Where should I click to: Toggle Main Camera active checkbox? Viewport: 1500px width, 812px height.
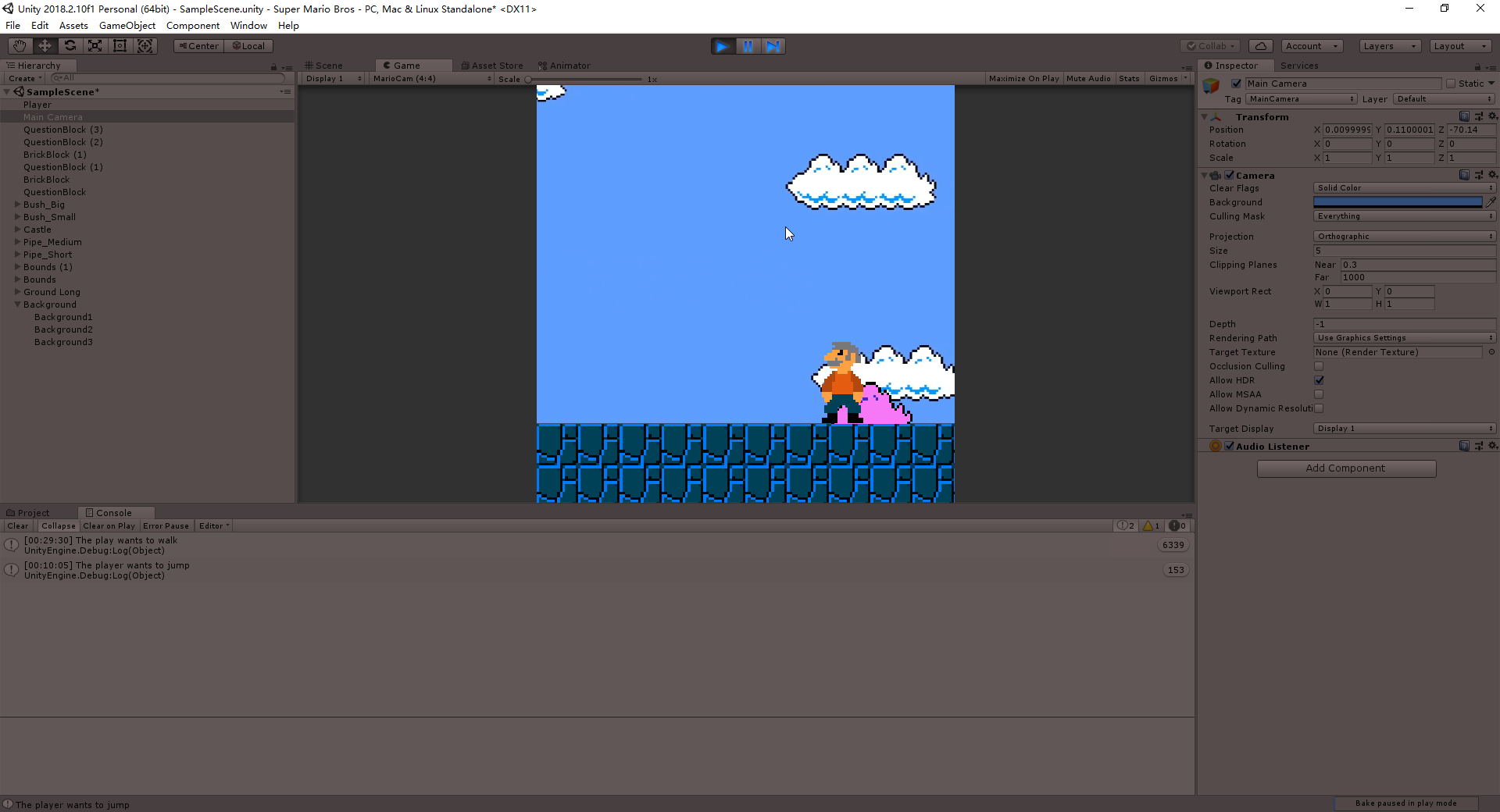pyautogui.click(x=1236, y=84)
